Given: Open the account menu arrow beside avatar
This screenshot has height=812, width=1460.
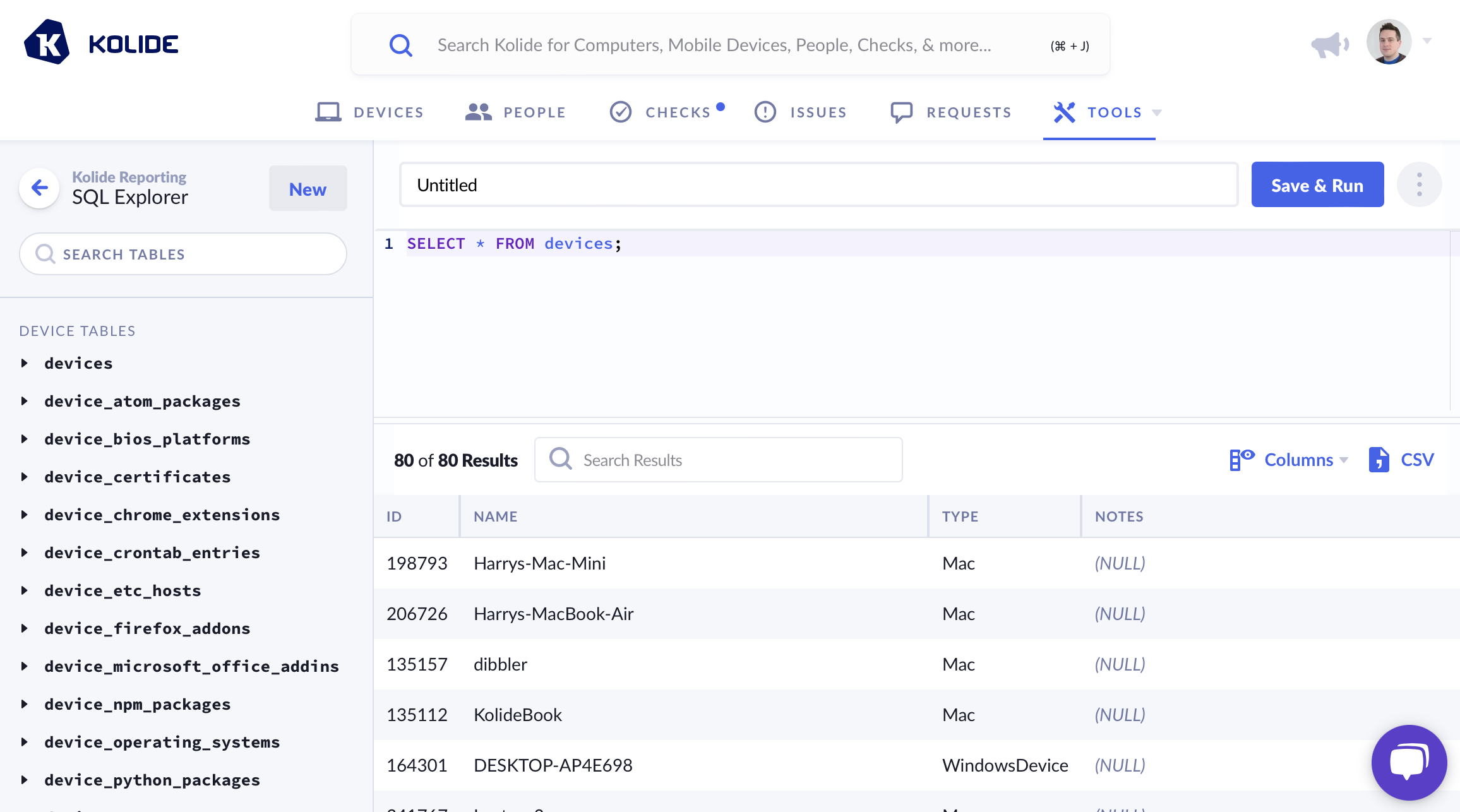Looking at the screenshot, I should click(x=1427, y=41).
